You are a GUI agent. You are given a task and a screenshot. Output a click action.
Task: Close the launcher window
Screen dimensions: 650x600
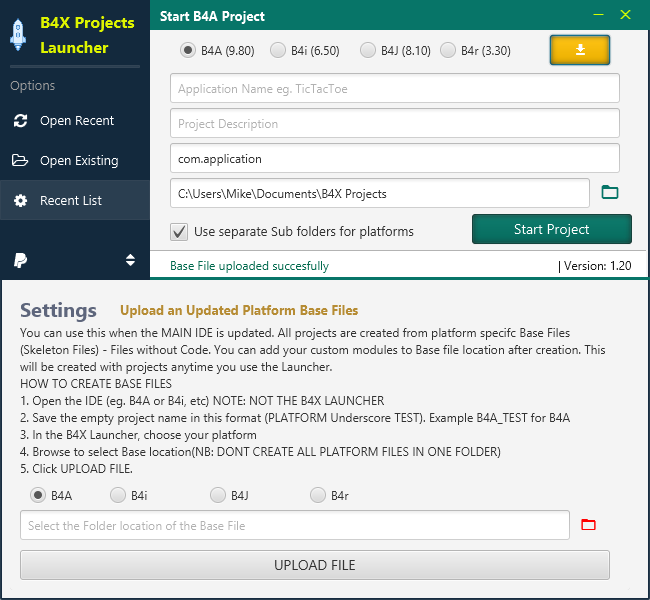tap(625, 15)
